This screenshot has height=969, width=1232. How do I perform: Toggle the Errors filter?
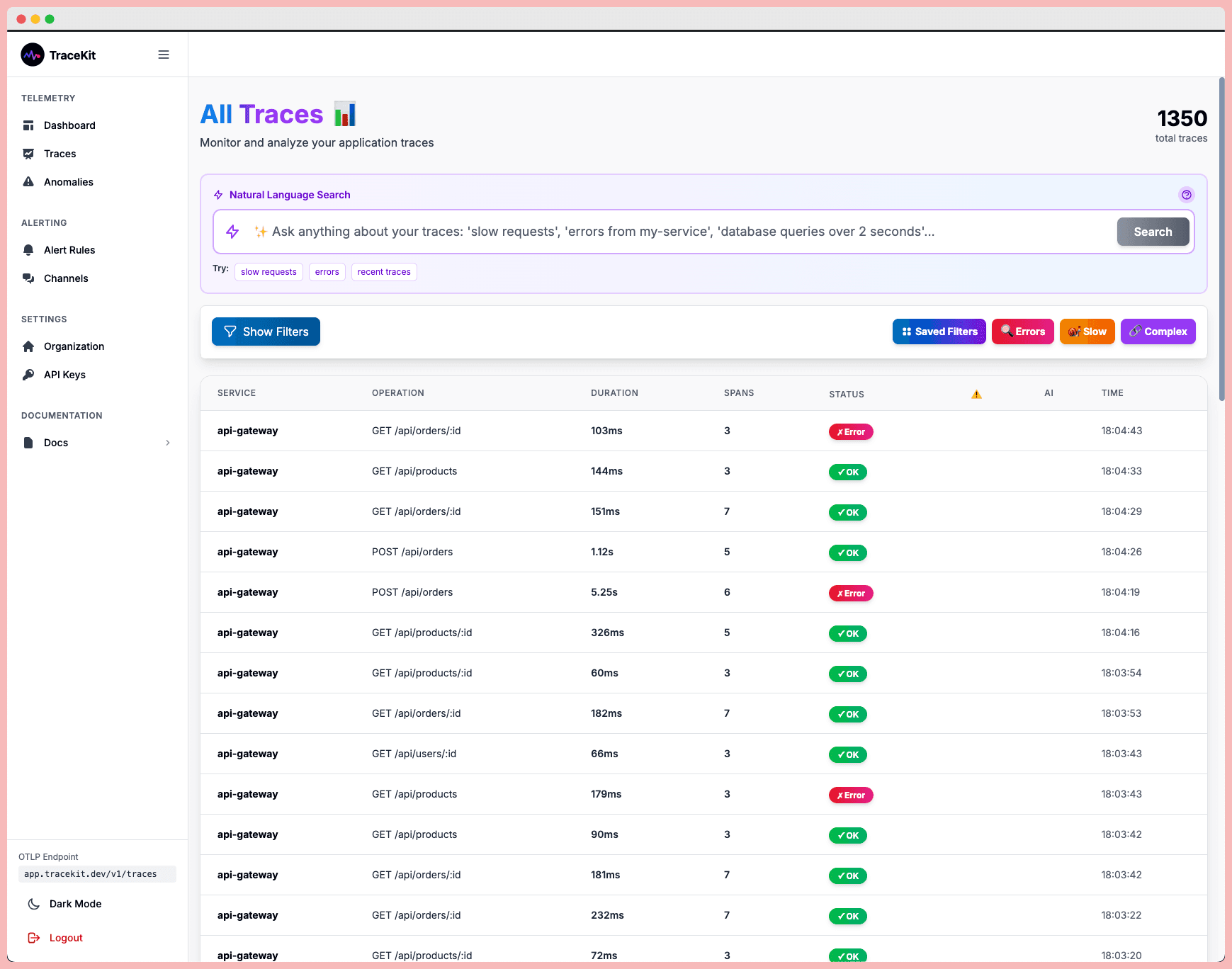[1023, 331]
